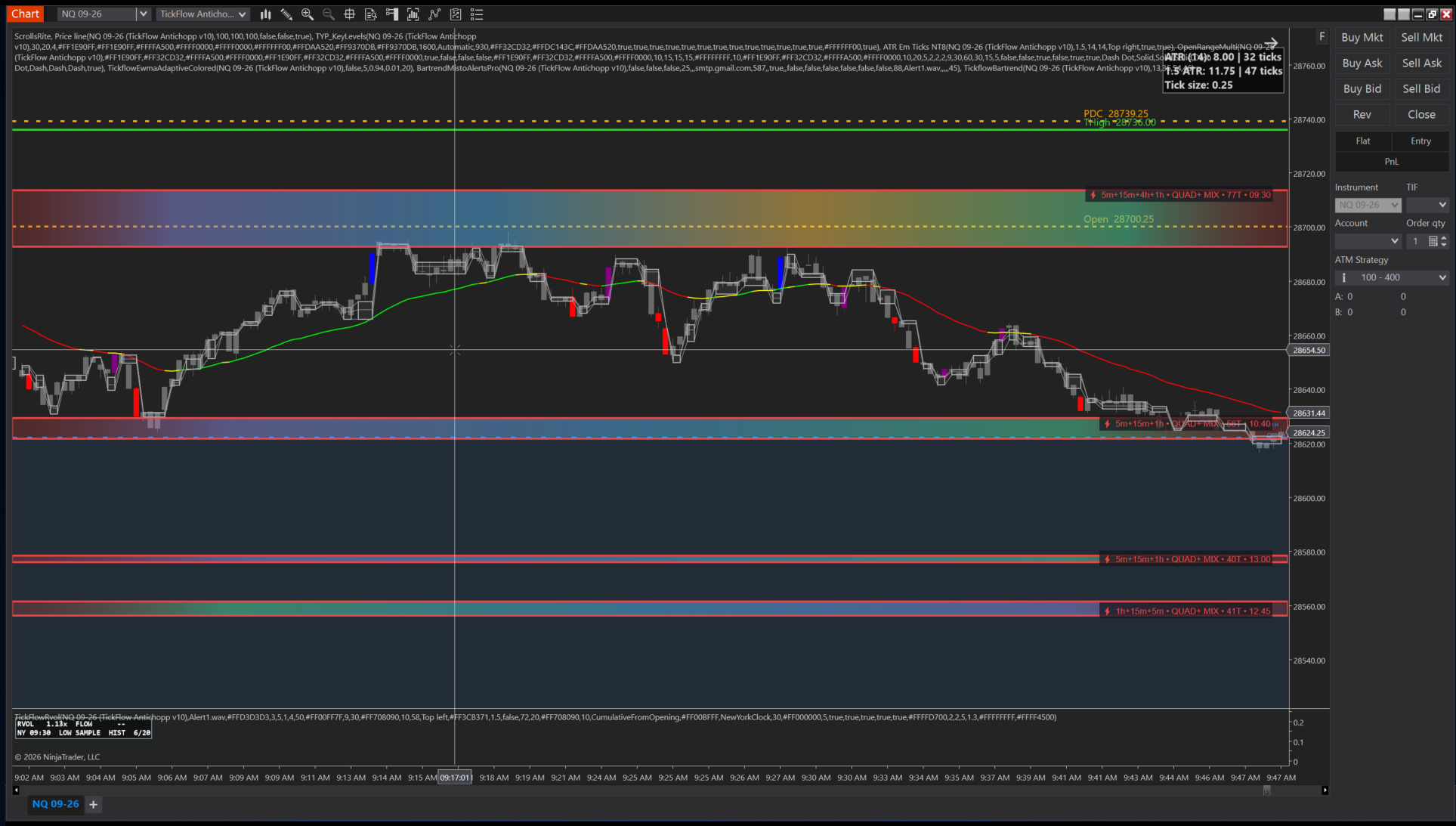Click the Open 28700.25 label

point(1118,219)
